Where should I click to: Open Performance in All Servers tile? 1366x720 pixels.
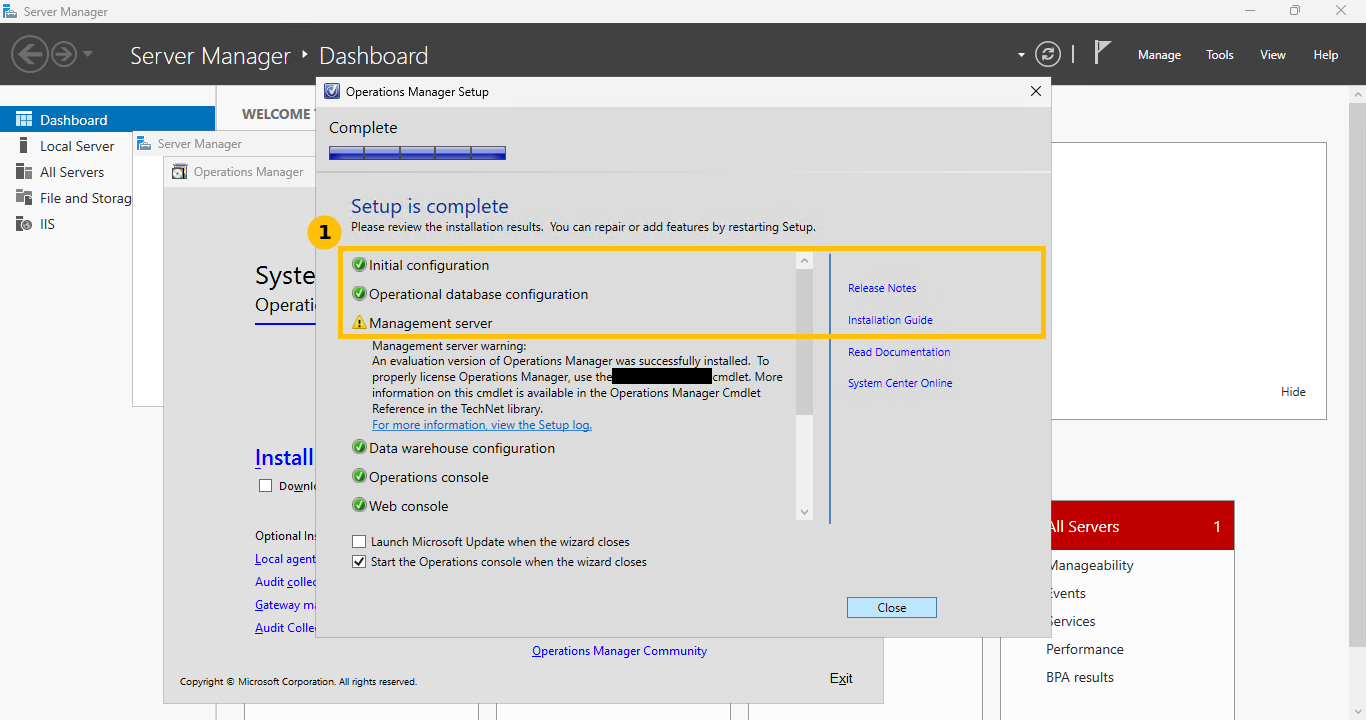(x=1085, y=649)
